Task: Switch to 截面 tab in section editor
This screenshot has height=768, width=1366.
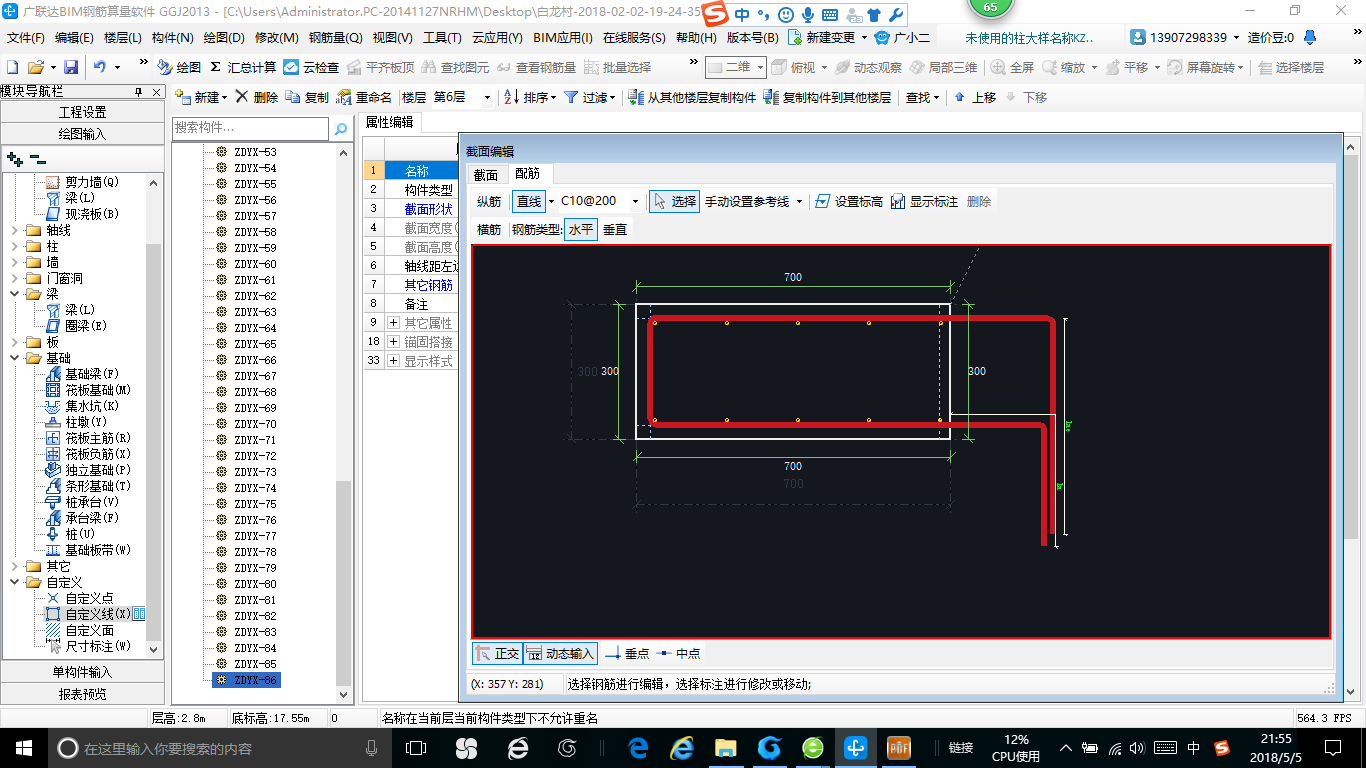Action: pos(485,174)
